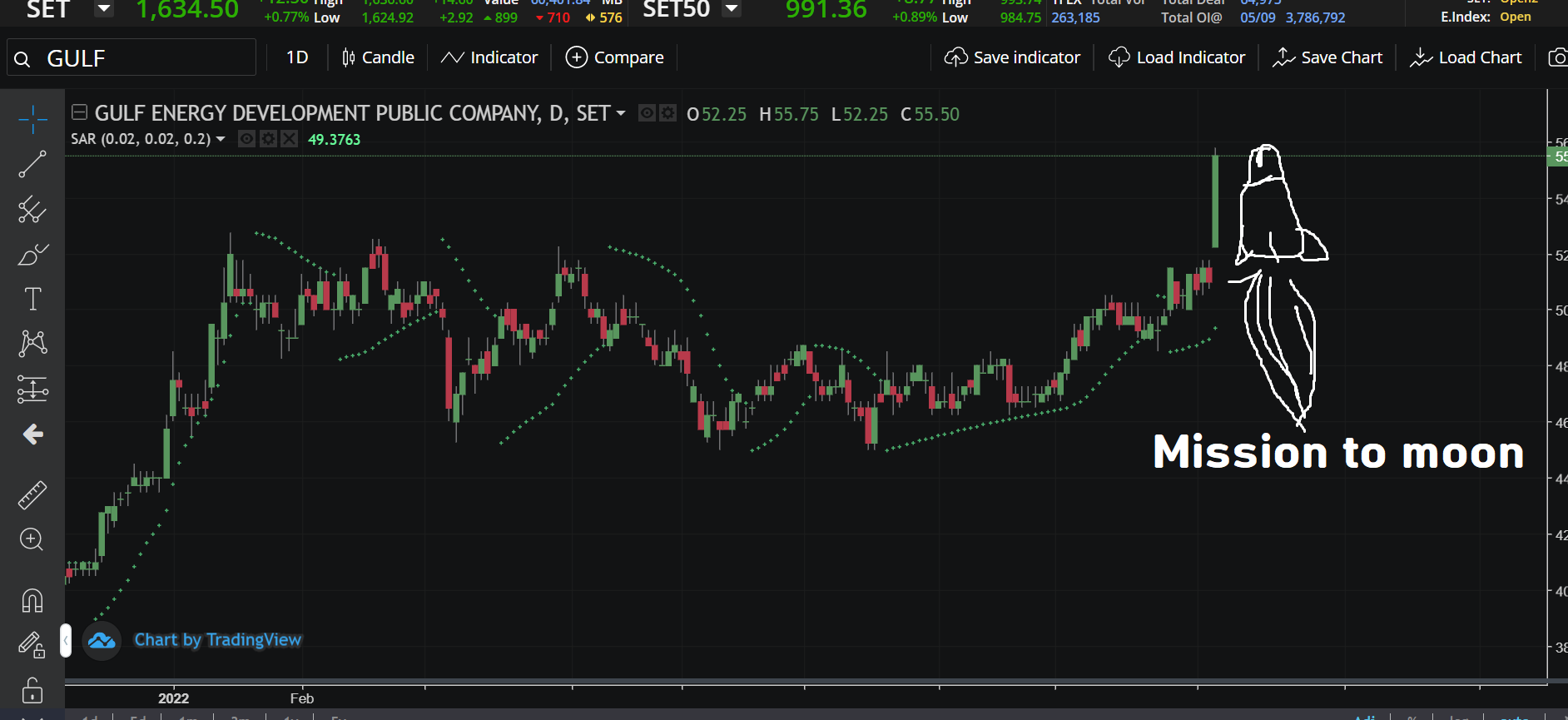The height and width of the screenshot is (720, 1568).
Task: Click the SET index value 1,634.50
Action: coord(188,9)
